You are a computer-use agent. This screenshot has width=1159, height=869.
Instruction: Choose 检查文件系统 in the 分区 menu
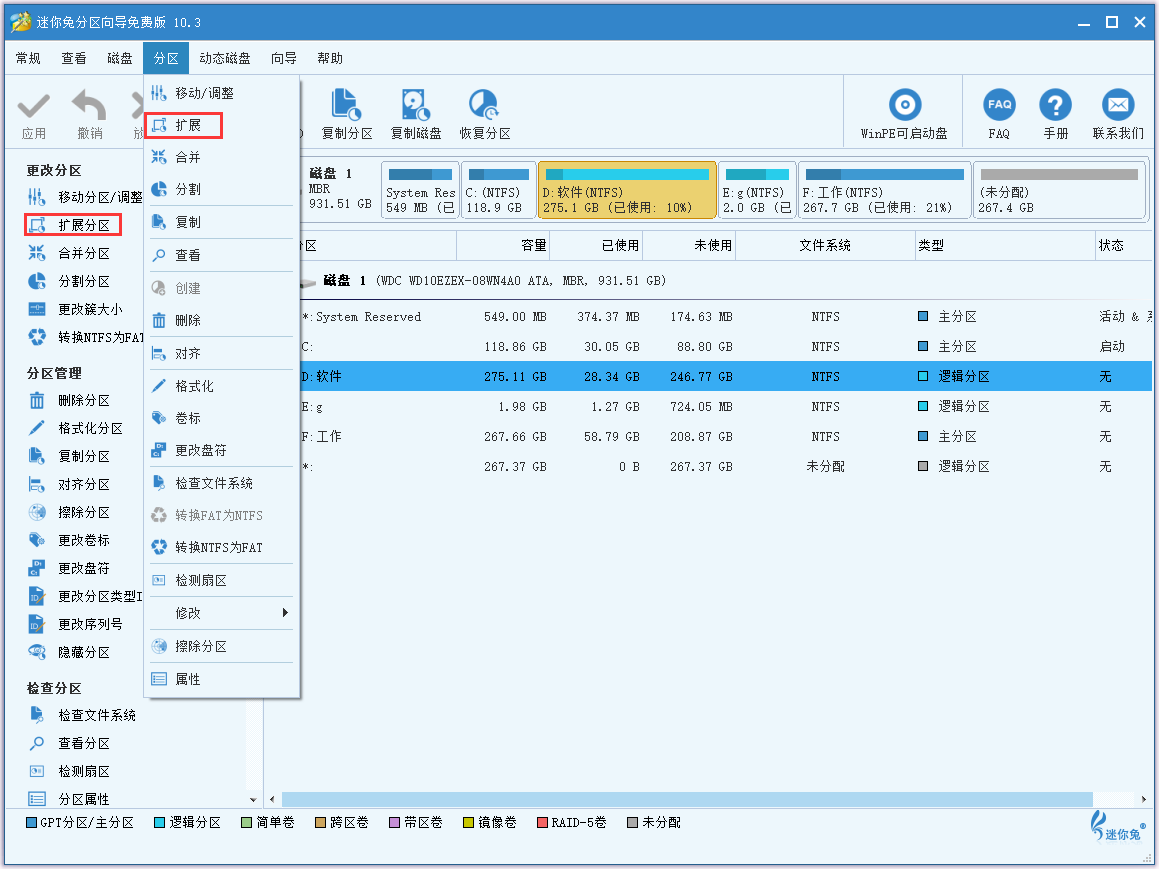222,483
